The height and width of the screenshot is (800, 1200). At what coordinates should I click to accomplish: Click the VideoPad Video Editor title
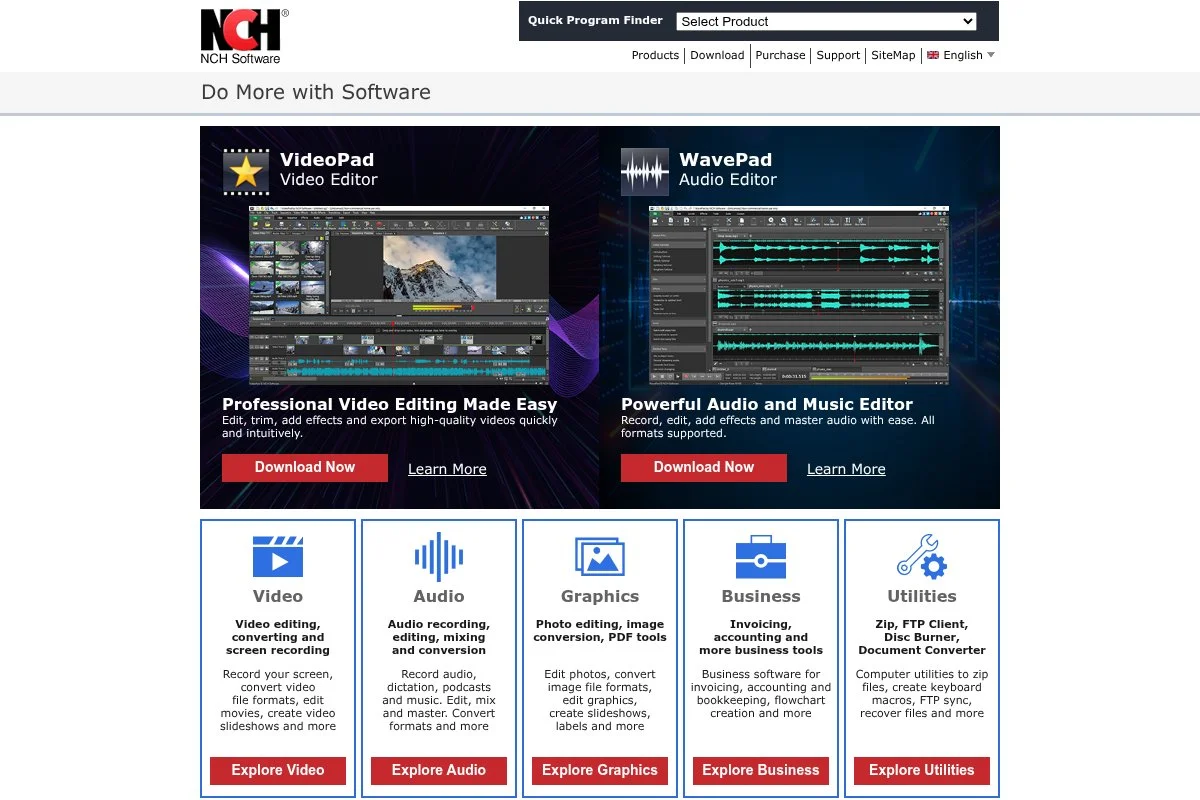pyautogui.click(x=329, y=169)
